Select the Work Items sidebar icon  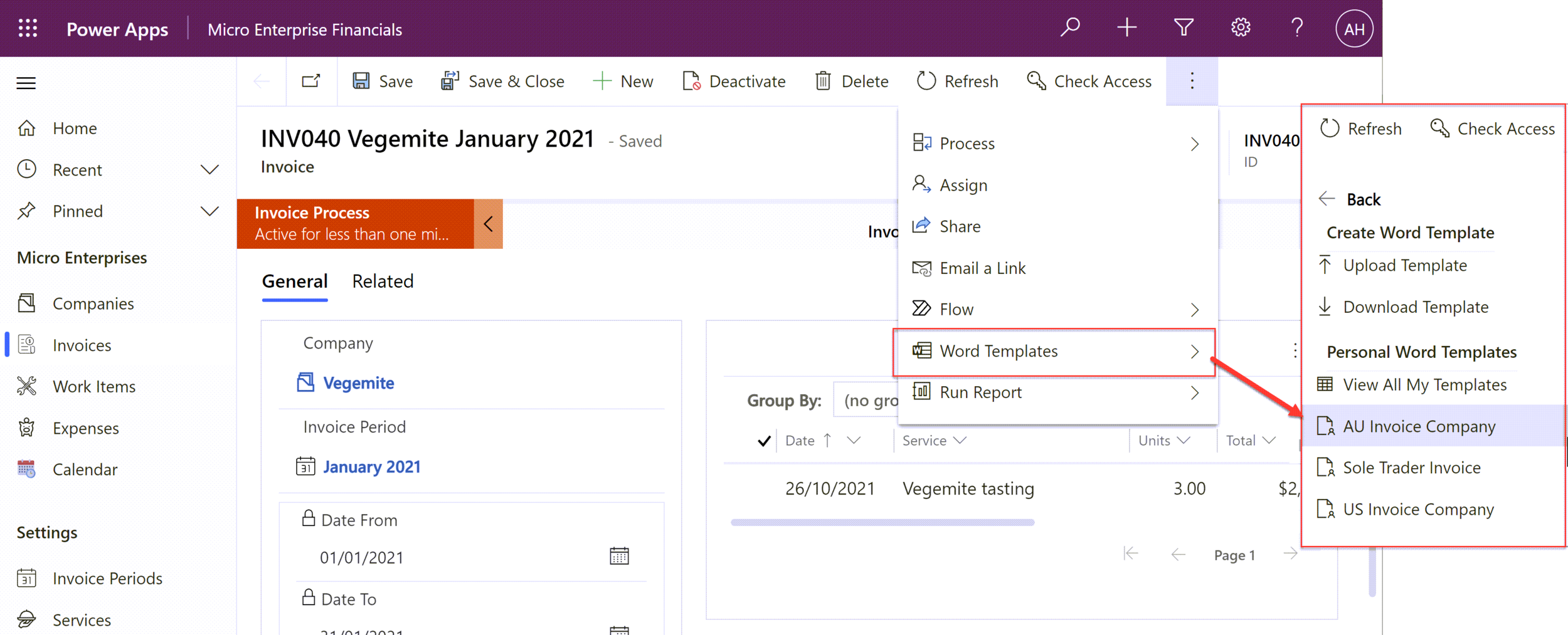pos(26,386)
